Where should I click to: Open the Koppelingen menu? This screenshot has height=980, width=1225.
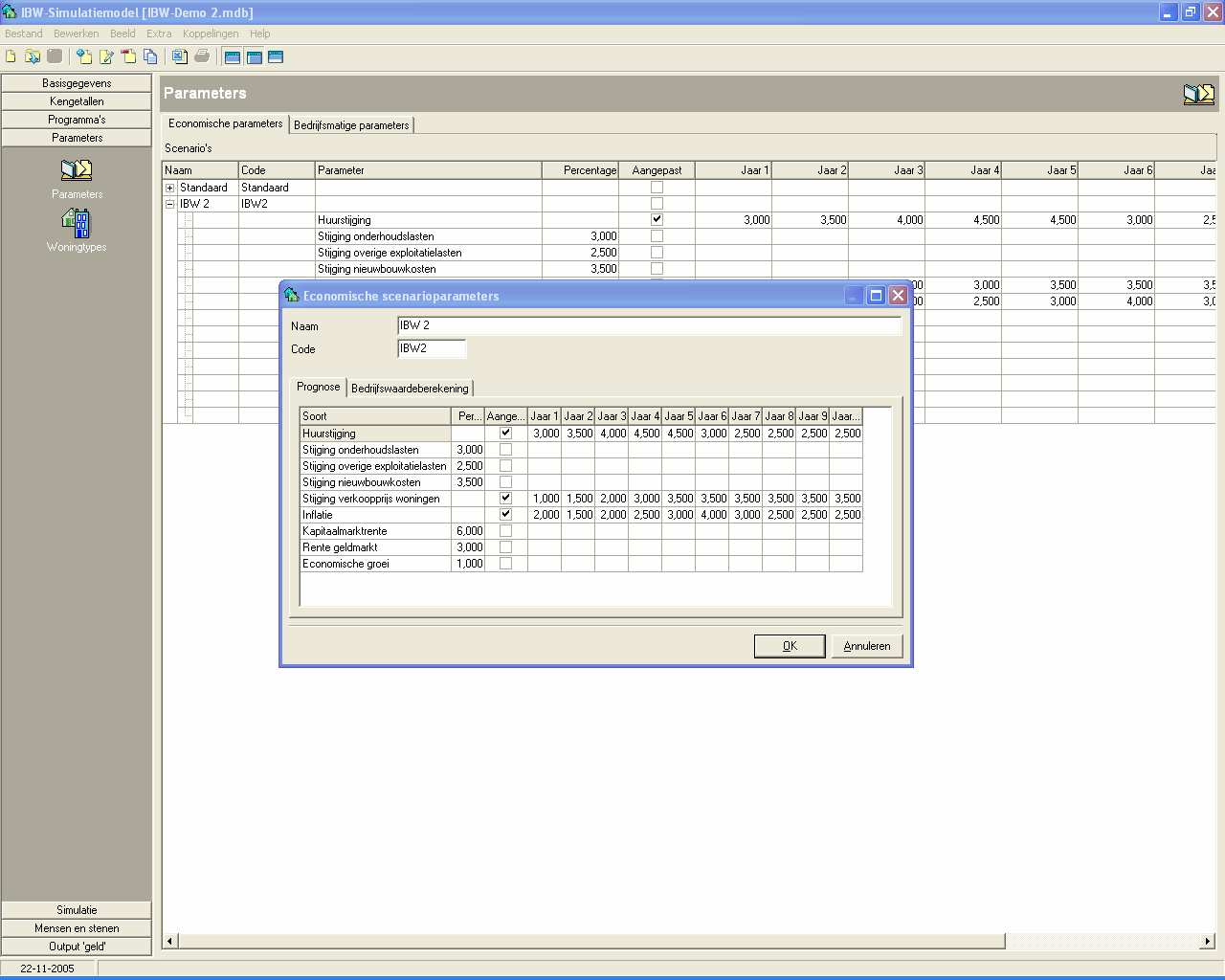pos(211,33)
